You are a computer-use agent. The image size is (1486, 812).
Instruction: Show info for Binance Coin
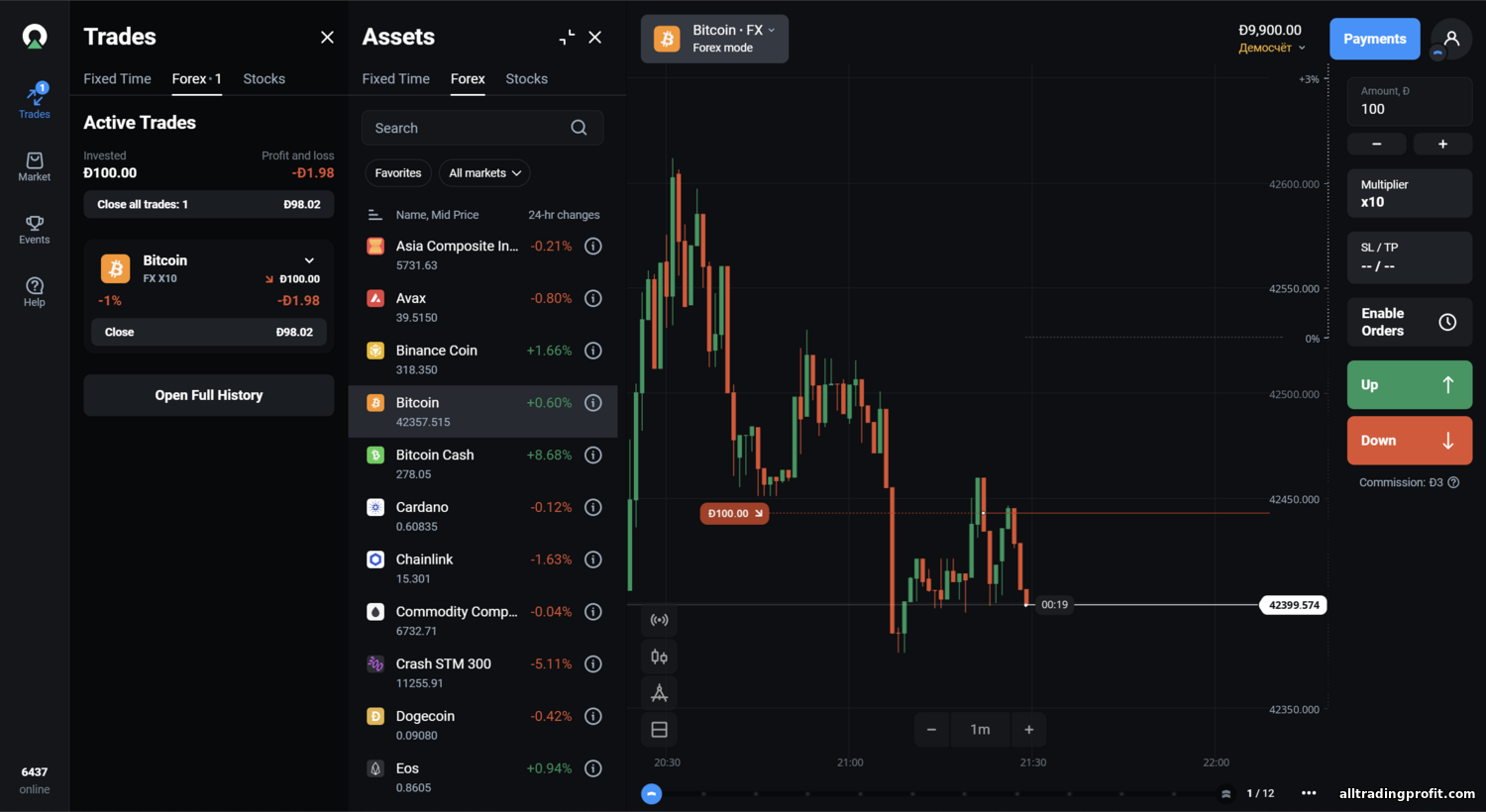tap(593, 351)
